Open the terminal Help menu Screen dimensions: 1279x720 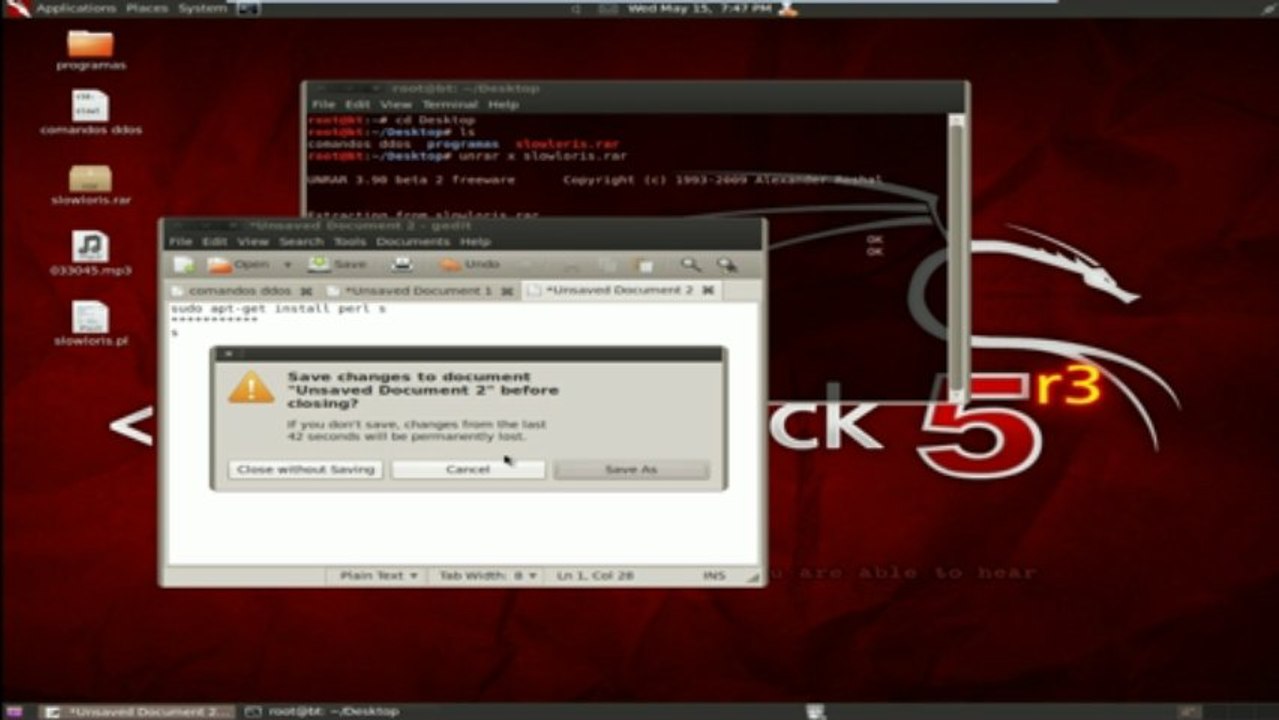[x=503, y=104]
